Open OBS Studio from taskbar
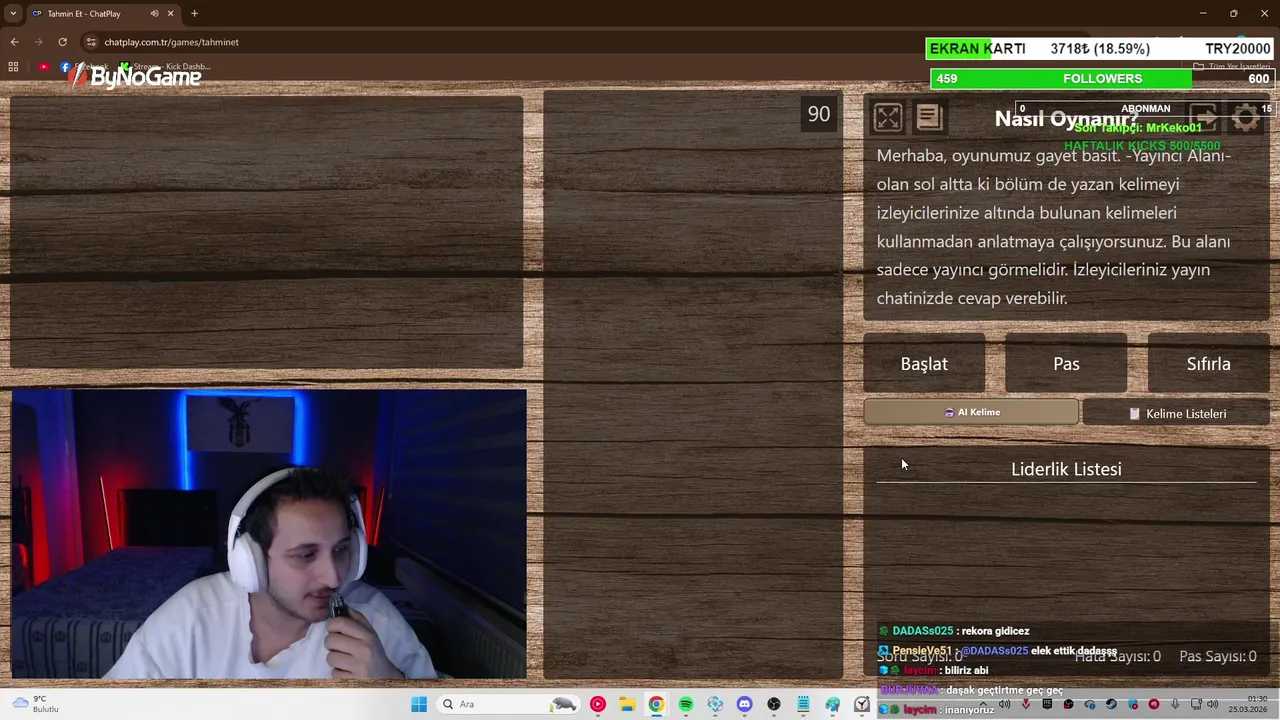The height and width of the screenshot is (720, 1280). tap(774, 704)
